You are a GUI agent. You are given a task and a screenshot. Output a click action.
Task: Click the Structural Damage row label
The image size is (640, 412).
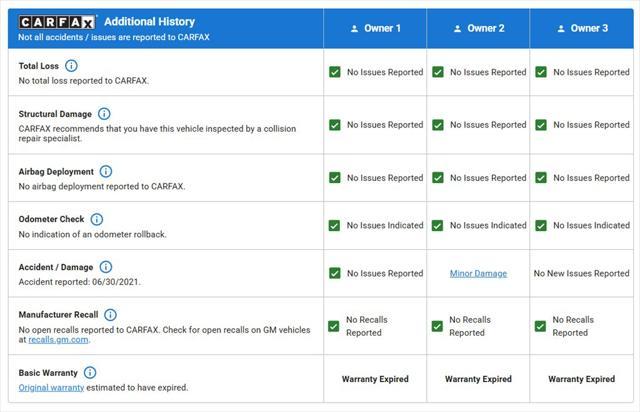55,114
